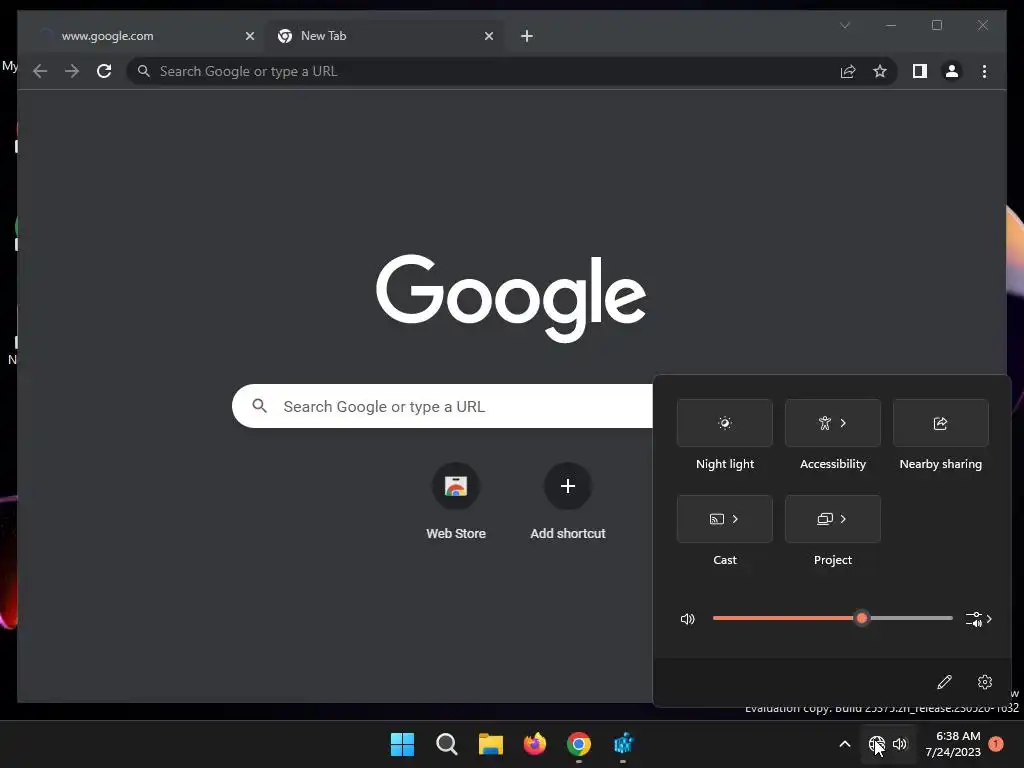Click the network globe tray icon
1024x768 pixels.
click(x=876, y=744)
